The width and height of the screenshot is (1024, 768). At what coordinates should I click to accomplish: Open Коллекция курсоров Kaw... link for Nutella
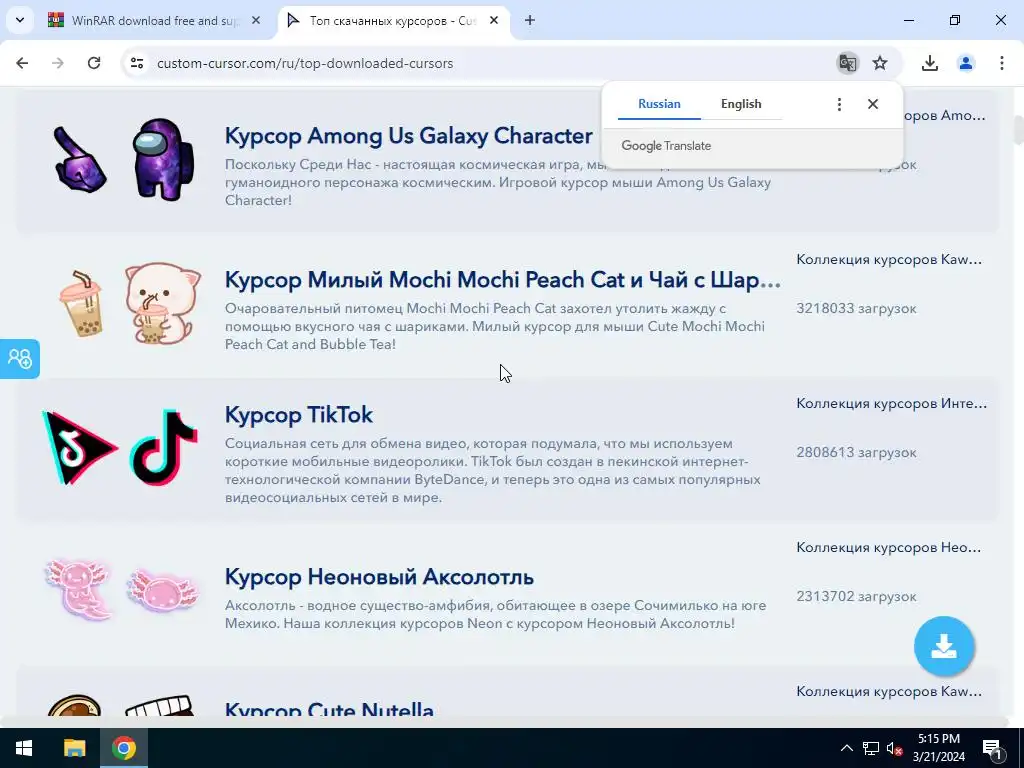pyautogui.click(x=889, y=691)
